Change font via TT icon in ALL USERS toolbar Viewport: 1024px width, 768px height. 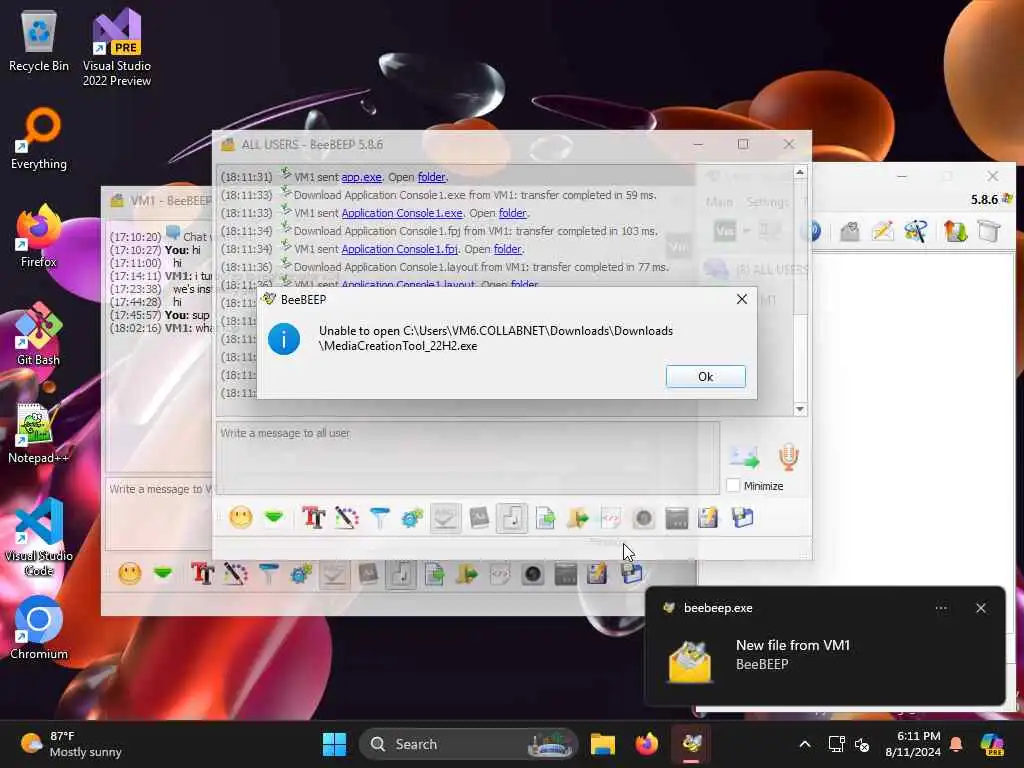pos(313,518)
